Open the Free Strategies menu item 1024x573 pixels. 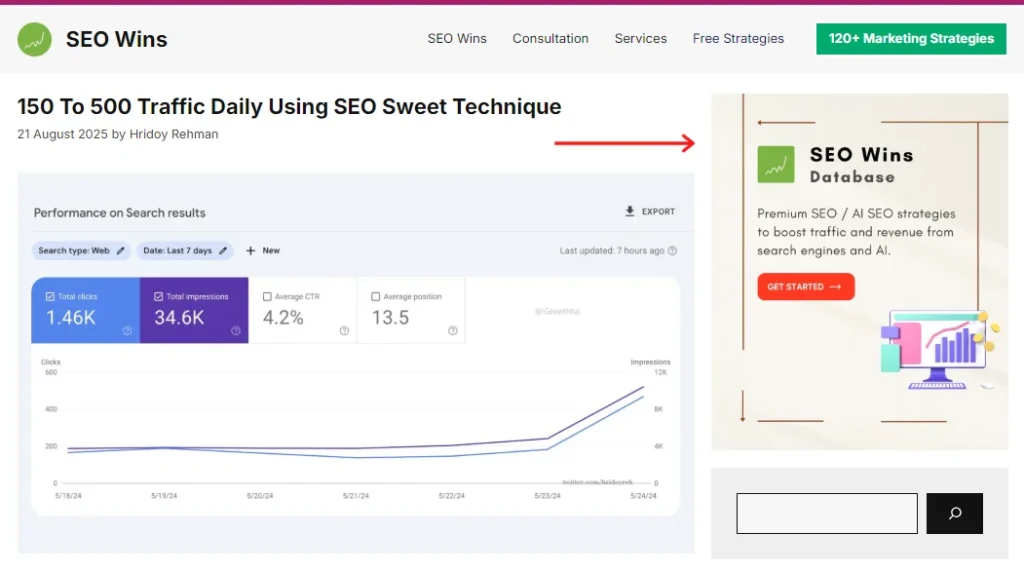(x=738, y=39)
